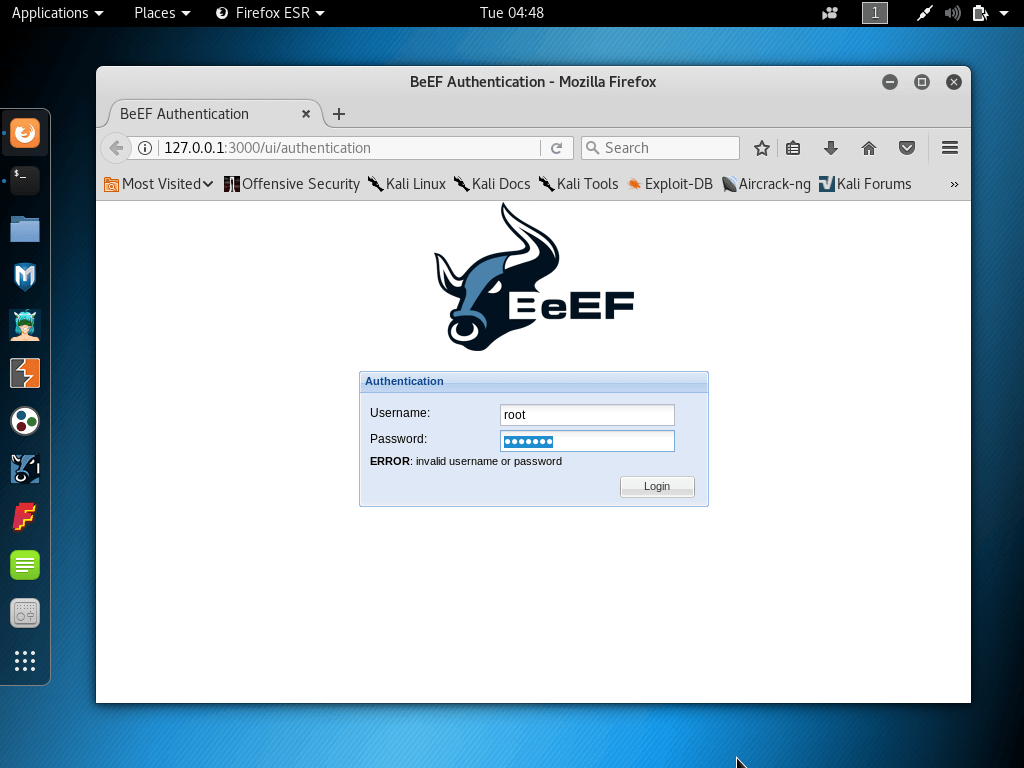Open Kali Forums bookmark
The width and height of the screenshot is (1024, 768).
click(x=865, y=184)
